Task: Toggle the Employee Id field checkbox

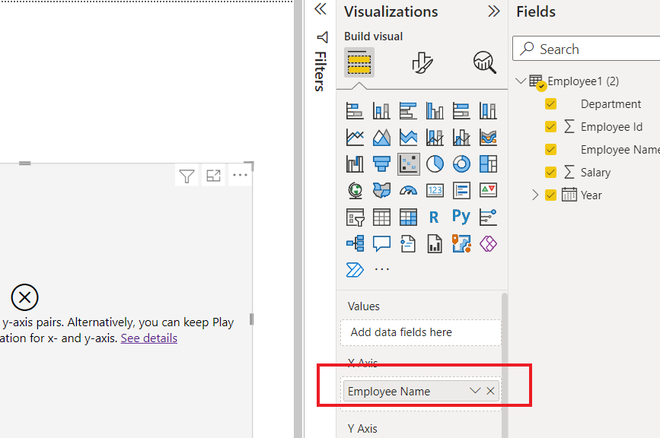Action: tap(551, 127)
